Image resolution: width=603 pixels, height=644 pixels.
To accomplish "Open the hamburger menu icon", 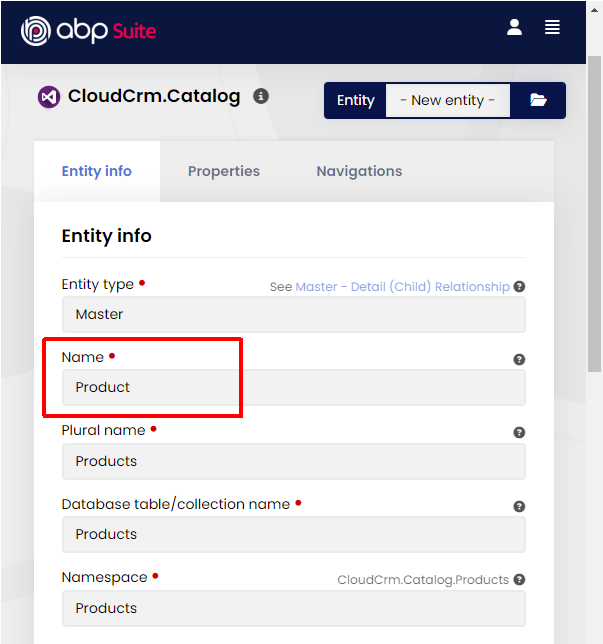I will point(552,28).
